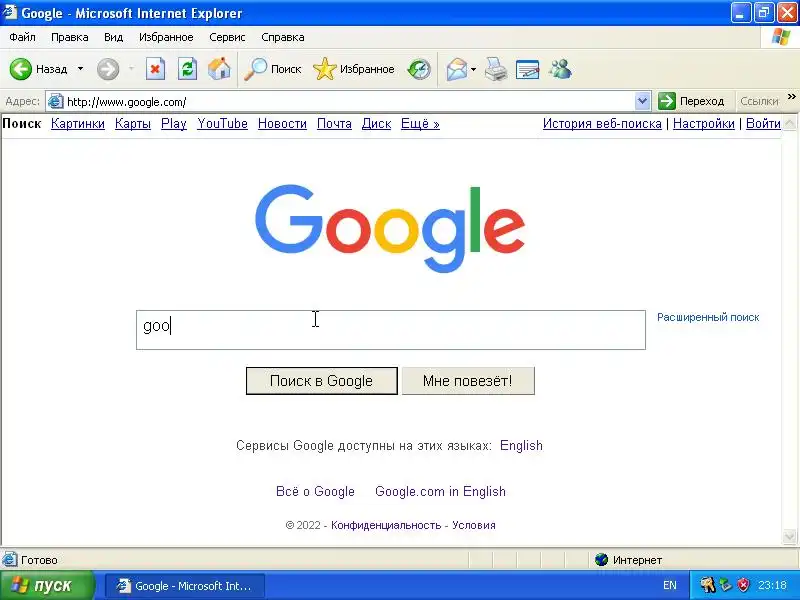
Task: Open the Диск link
Action: pos(376,123)
